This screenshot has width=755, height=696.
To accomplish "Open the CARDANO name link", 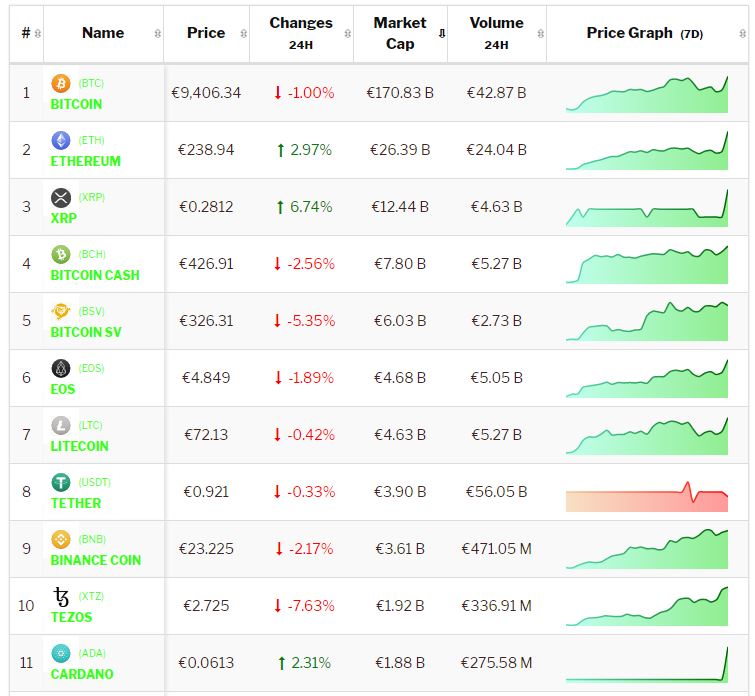I will coord(81,674).
